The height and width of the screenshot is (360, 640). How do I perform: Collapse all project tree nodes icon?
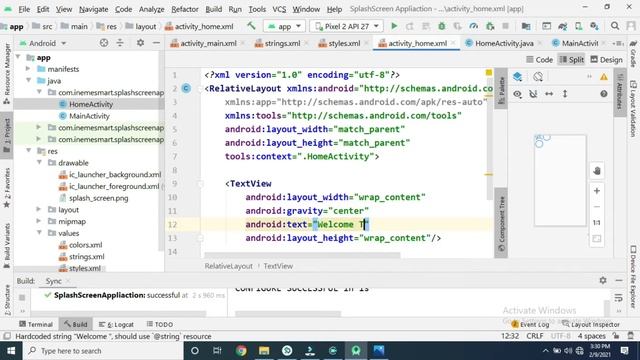click(120, 42)
